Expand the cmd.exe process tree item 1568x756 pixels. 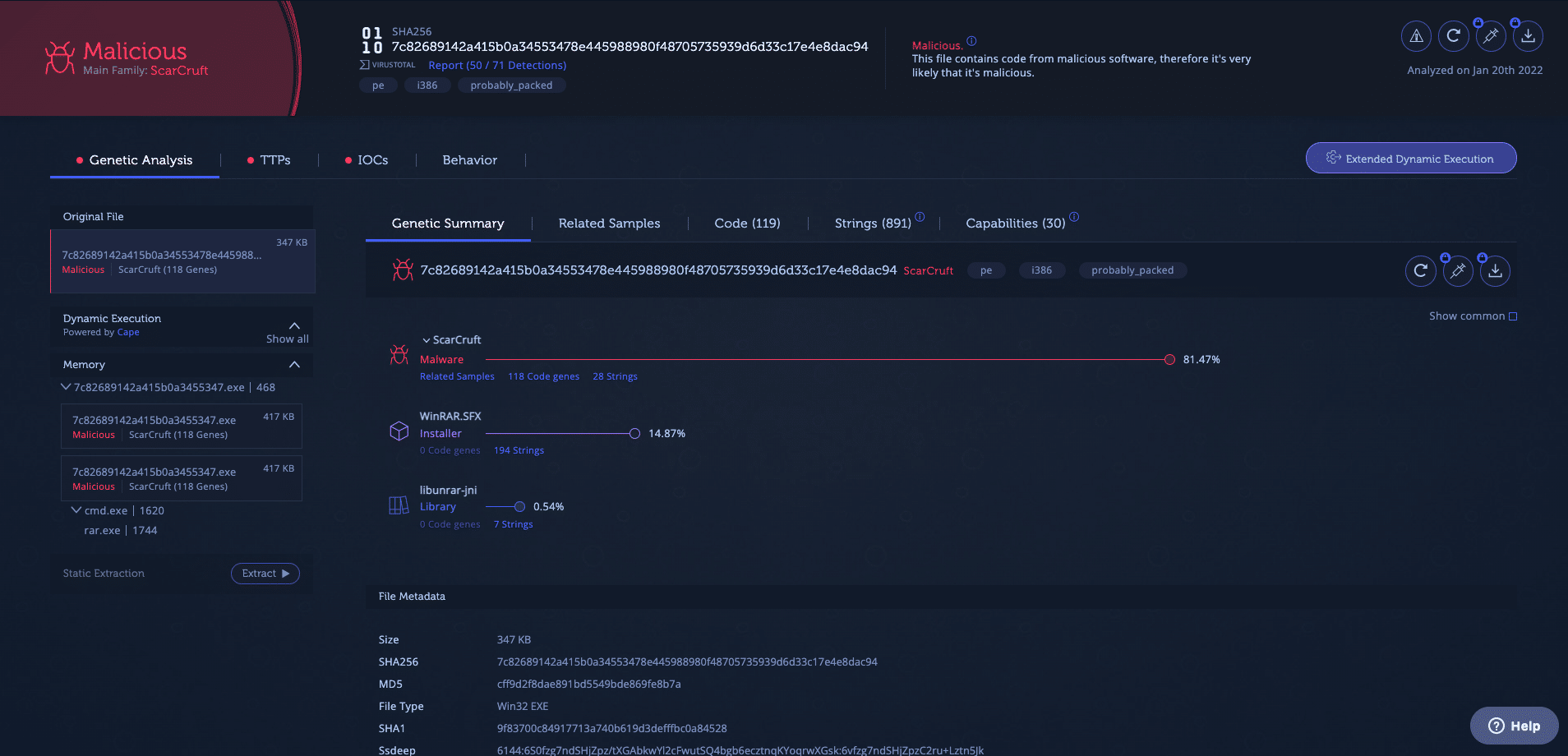click(x=76, y=510)
